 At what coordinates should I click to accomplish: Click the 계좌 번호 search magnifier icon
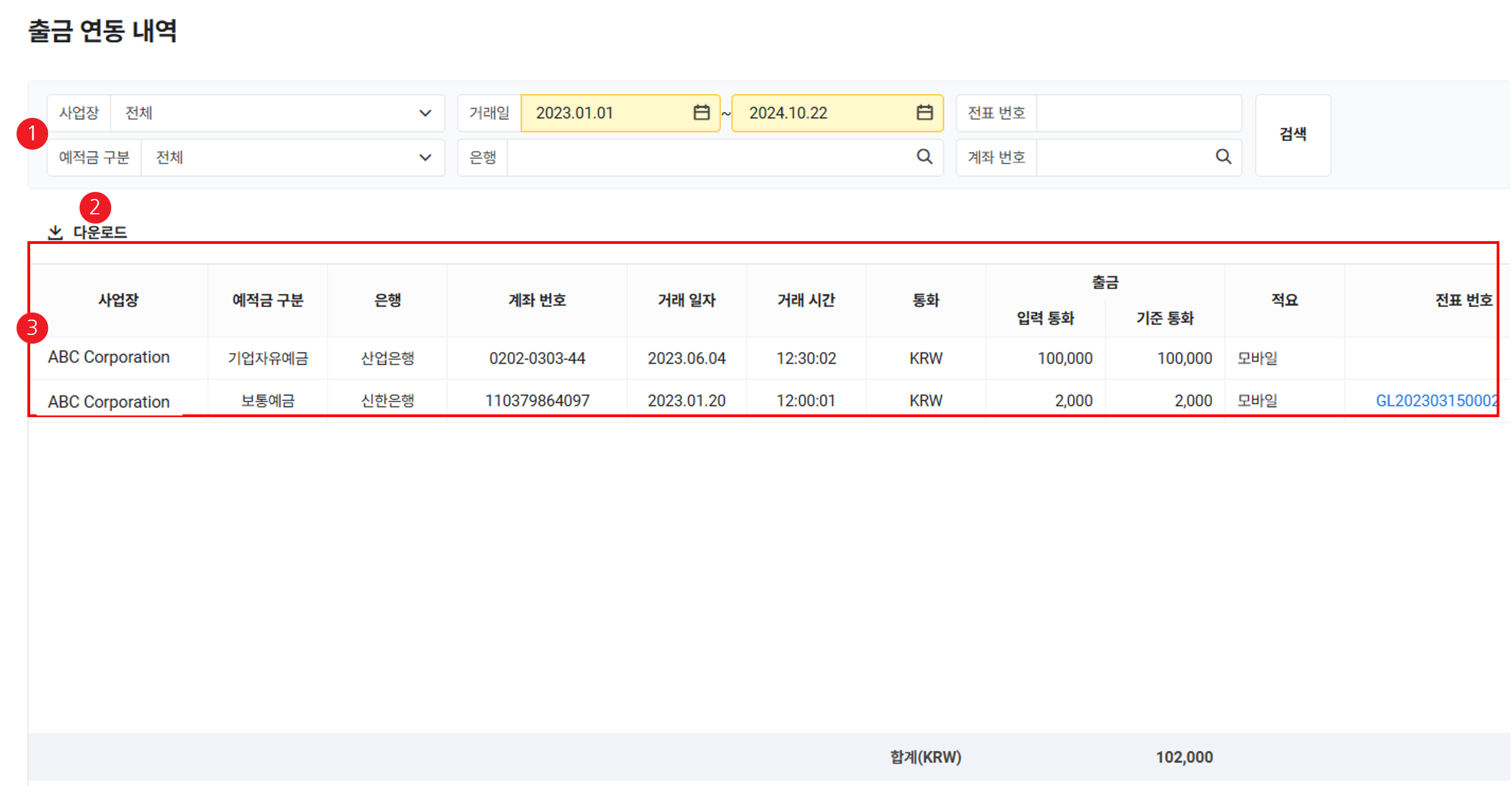point(1223,157)
